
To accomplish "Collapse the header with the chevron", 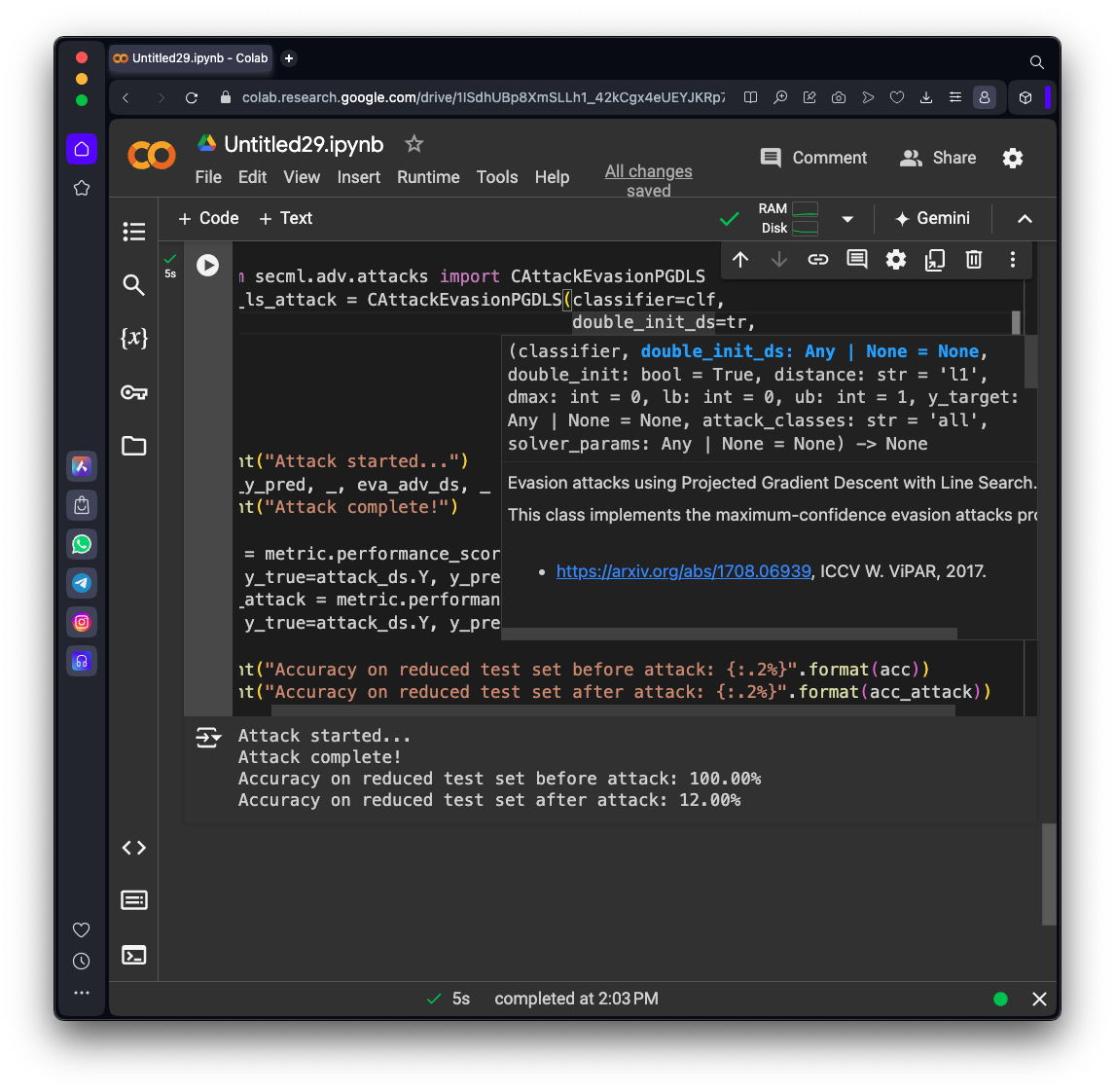I will pos(1025,219).
